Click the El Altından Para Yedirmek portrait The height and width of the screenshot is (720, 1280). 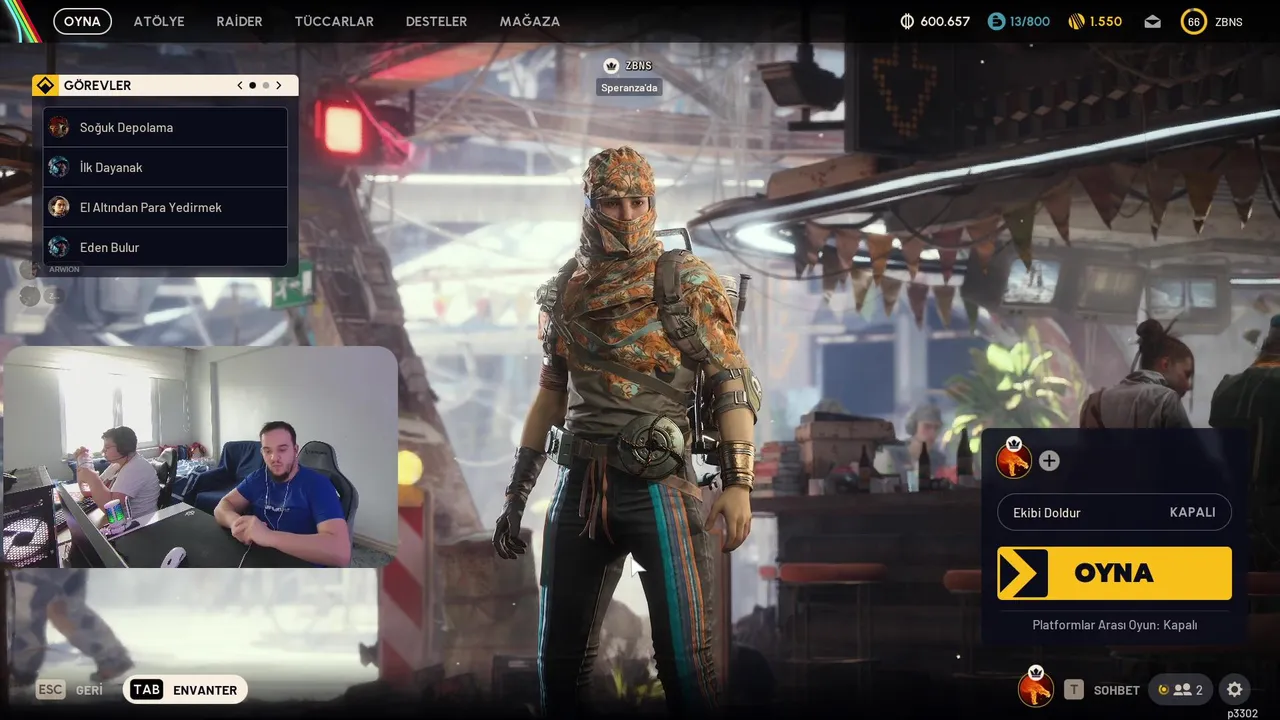click(59, 207)
